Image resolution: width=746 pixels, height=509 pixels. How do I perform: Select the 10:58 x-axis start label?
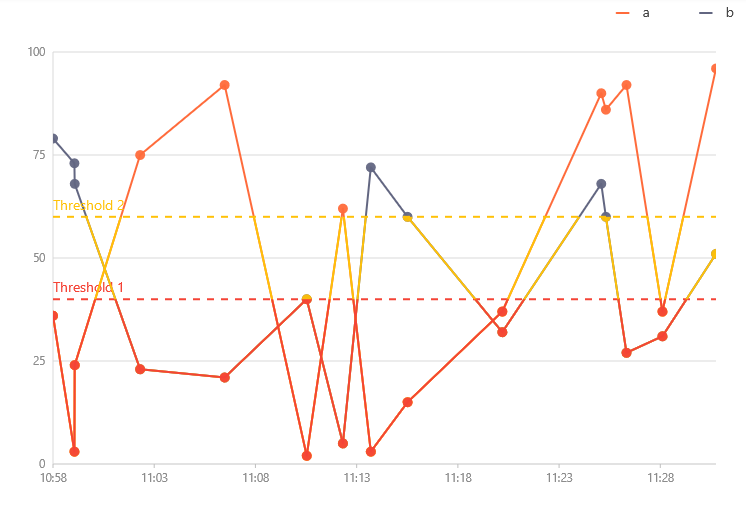tap(54, 479)
